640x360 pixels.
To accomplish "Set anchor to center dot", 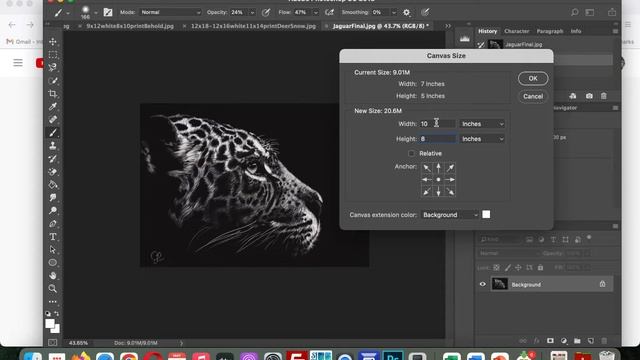I will 438,180.
